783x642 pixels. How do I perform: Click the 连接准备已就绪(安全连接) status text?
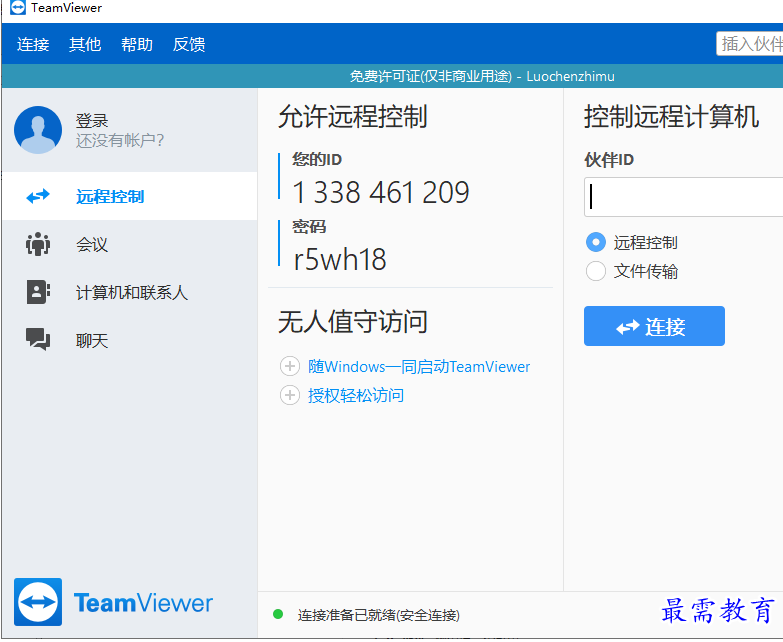click(379, 615)
